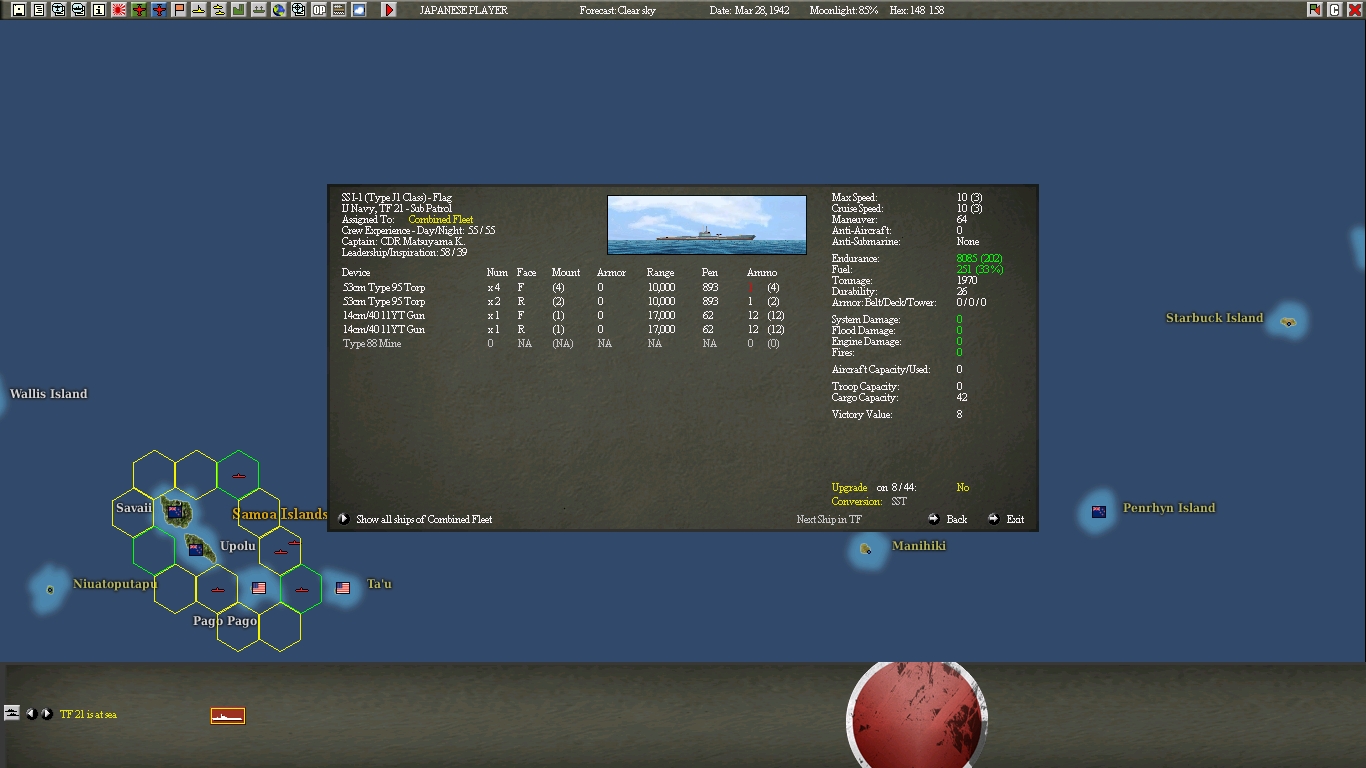Go to the next task force arrow
Image resolution: width=1366 pixels, height=768 pixels.
(46, 714)
